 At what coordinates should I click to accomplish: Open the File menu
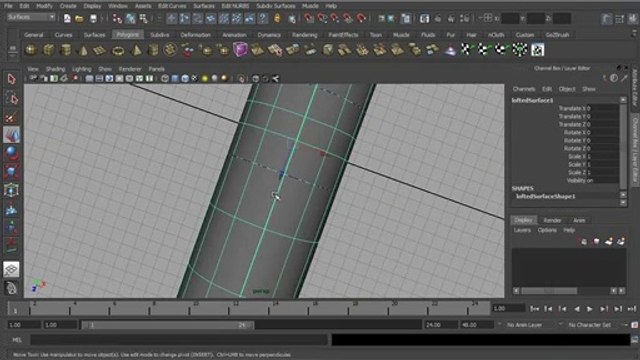8,6
